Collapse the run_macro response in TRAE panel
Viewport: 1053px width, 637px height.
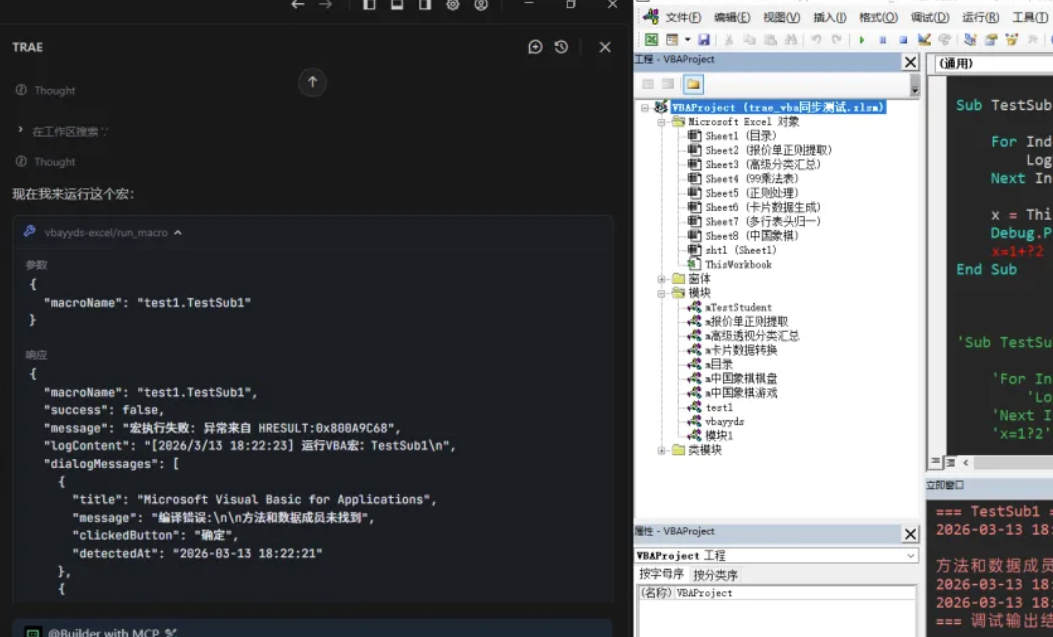tap(178, 232)
